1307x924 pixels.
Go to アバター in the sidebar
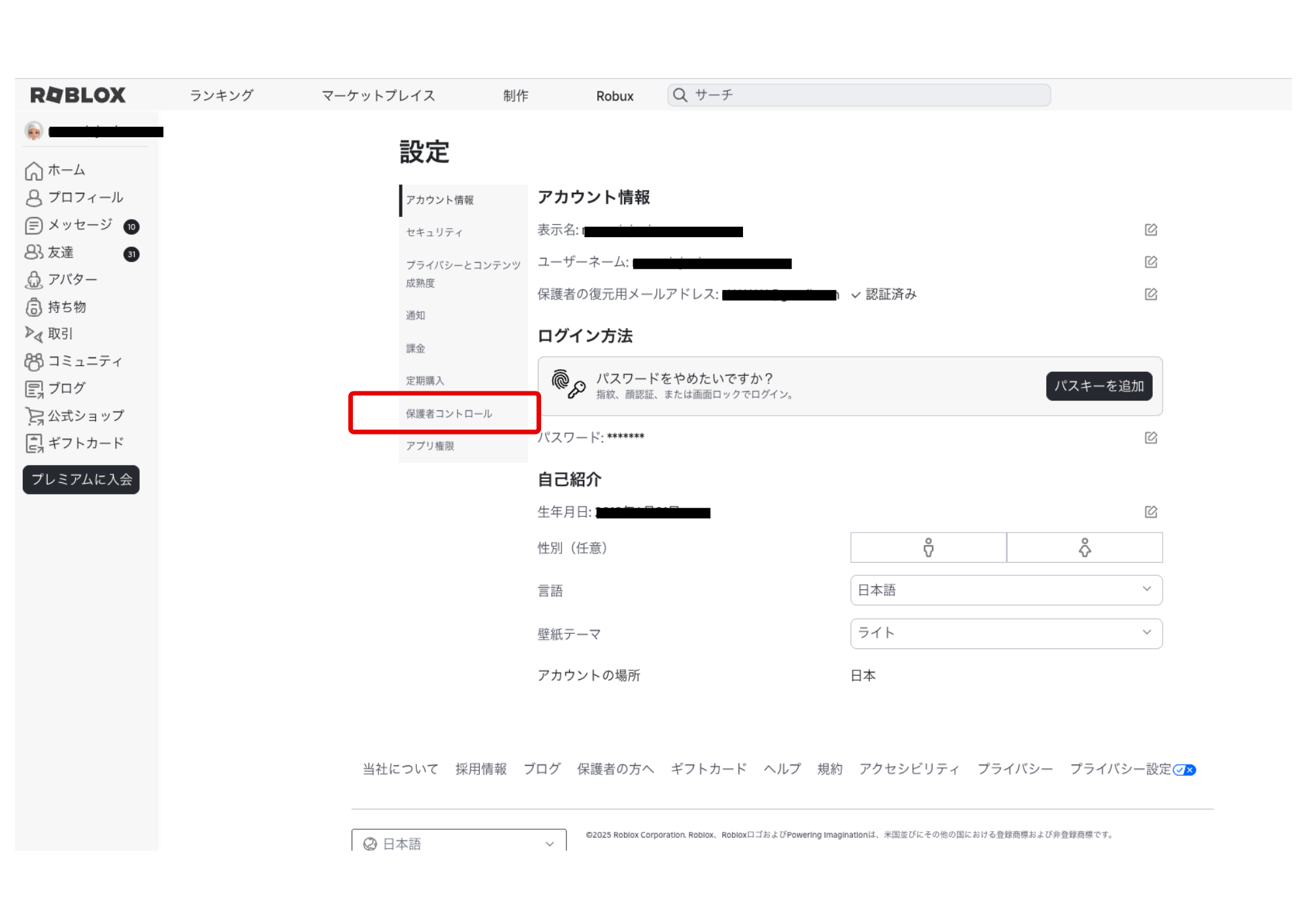pos(72,280)
